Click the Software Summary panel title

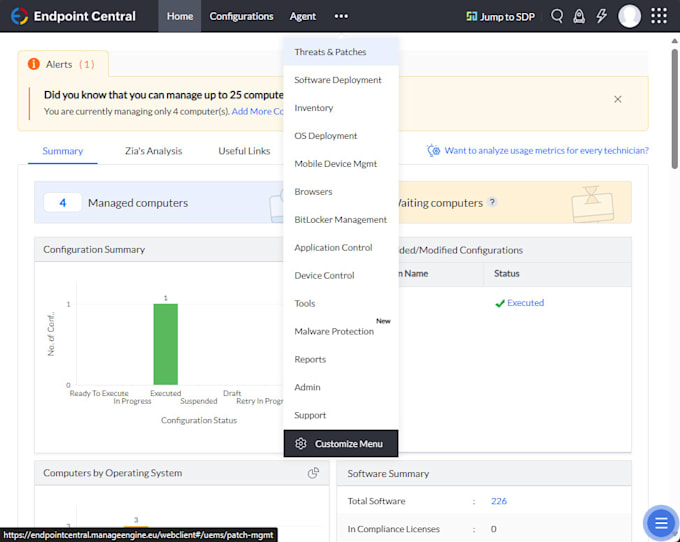pos(388,473)
